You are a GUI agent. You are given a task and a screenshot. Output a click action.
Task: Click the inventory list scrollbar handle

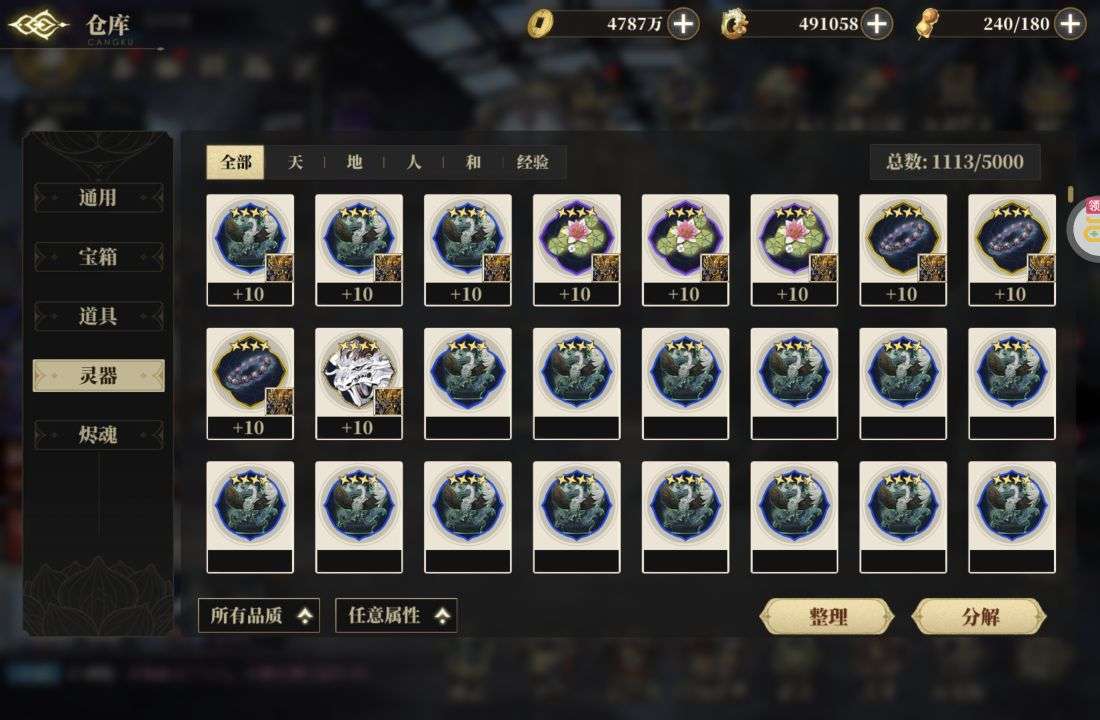point(1071,194)
